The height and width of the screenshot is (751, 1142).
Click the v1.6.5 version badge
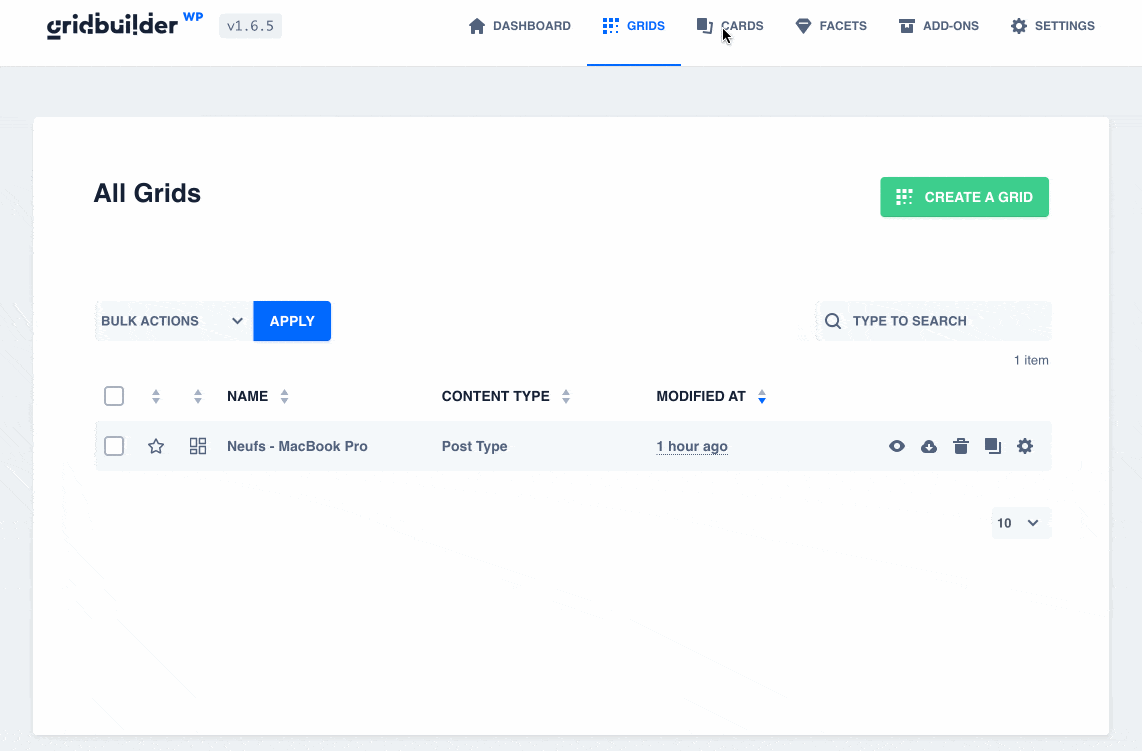coord(251,26)
